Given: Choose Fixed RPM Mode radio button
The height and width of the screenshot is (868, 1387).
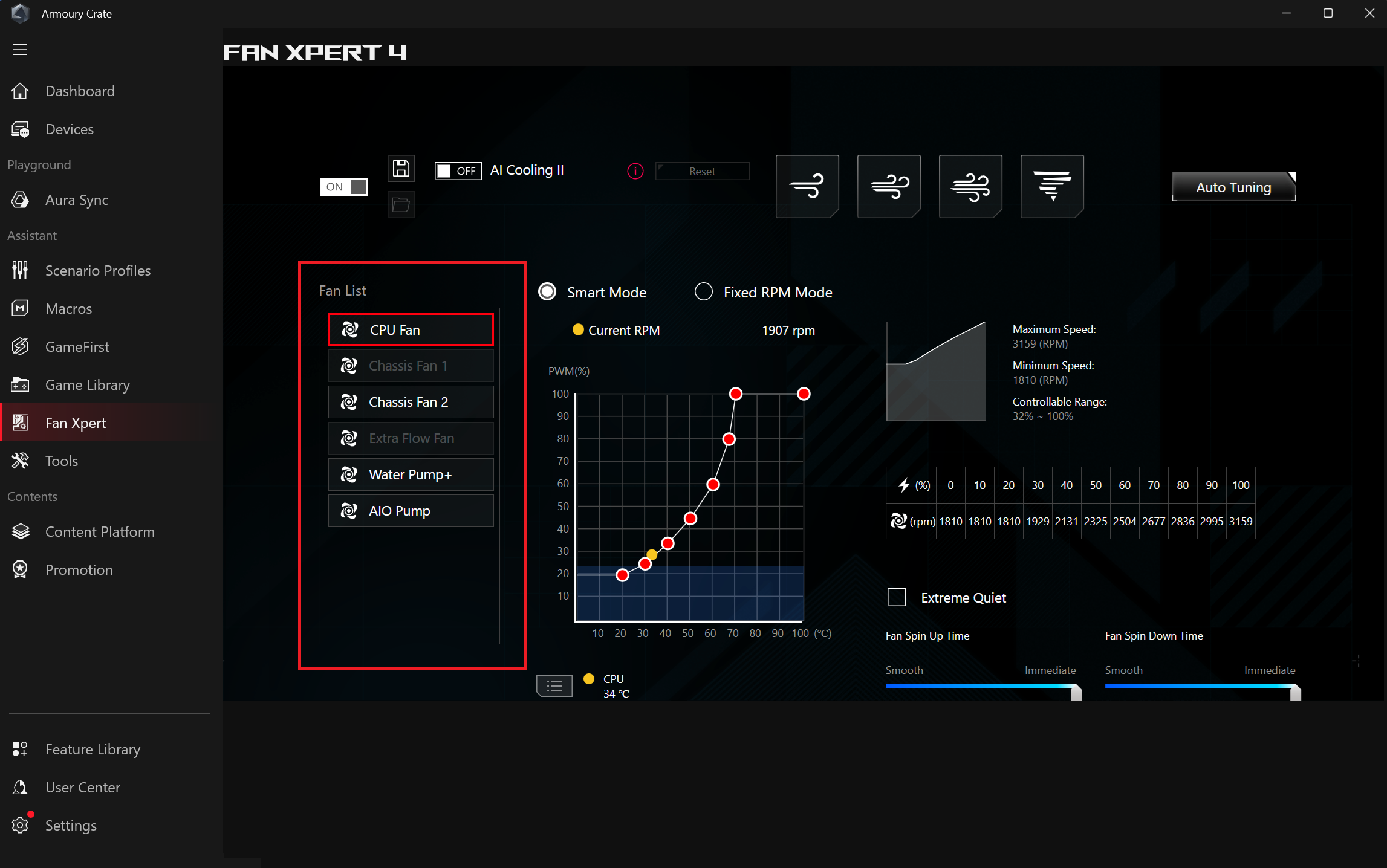Looking at the screenshot, I should click(704, 292).
